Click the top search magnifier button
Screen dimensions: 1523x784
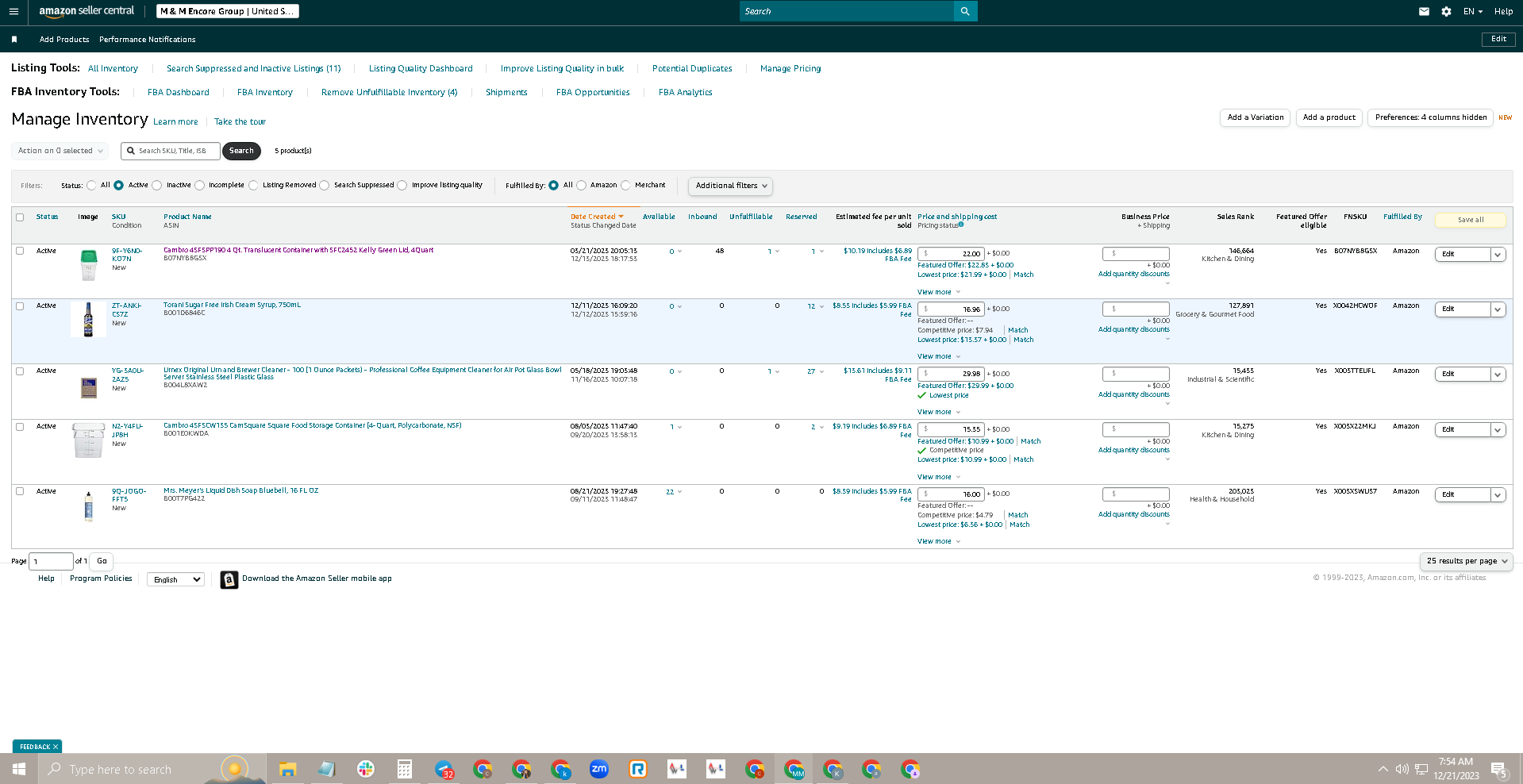[965, 11]
